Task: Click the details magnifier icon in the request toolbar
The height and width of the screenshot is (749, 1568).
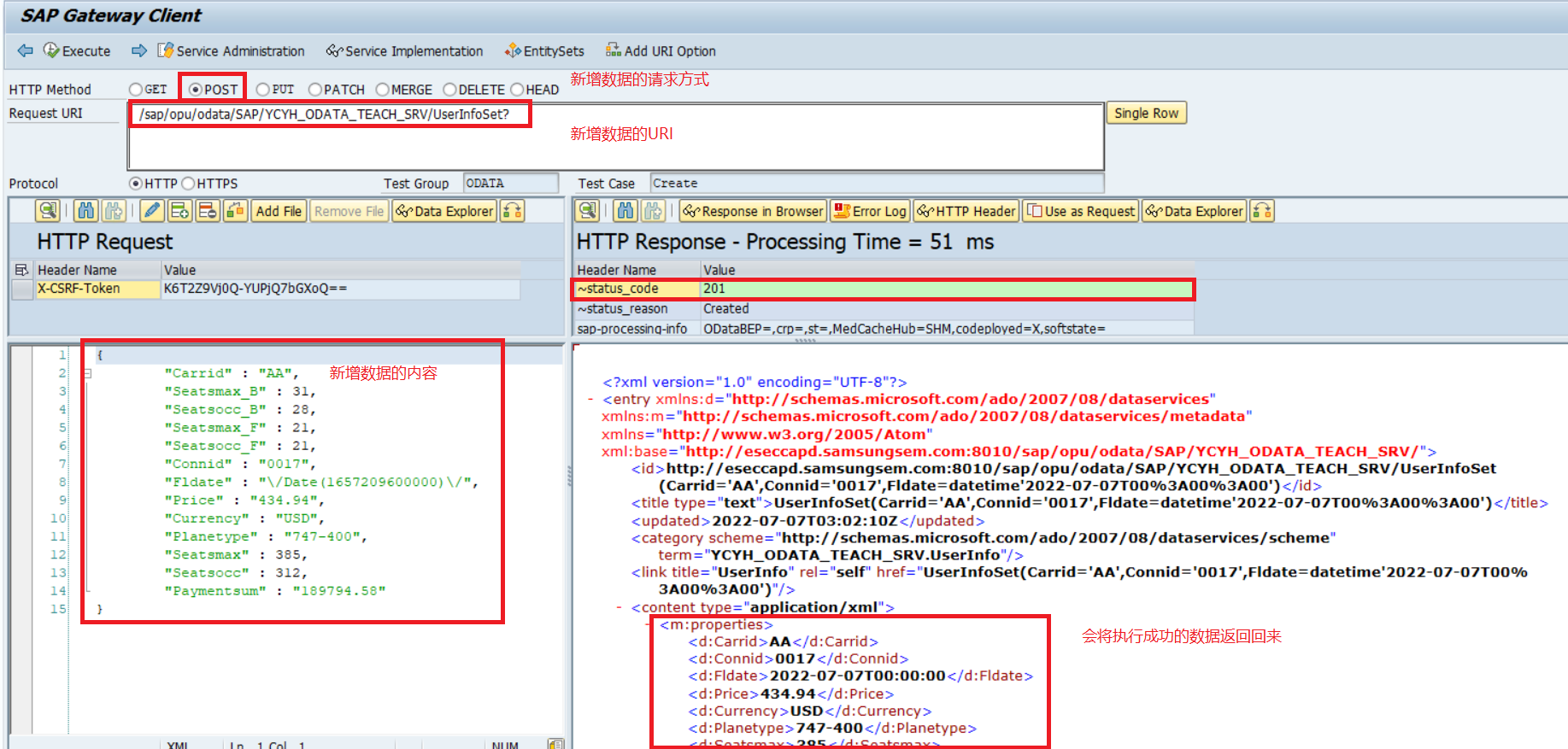Action: [48, 211]
